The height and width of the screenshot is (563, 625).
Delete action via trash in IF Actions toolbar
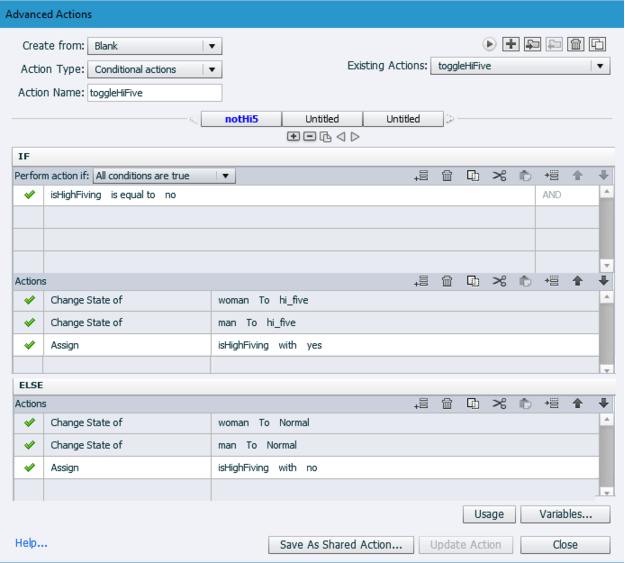click(447, 281)
